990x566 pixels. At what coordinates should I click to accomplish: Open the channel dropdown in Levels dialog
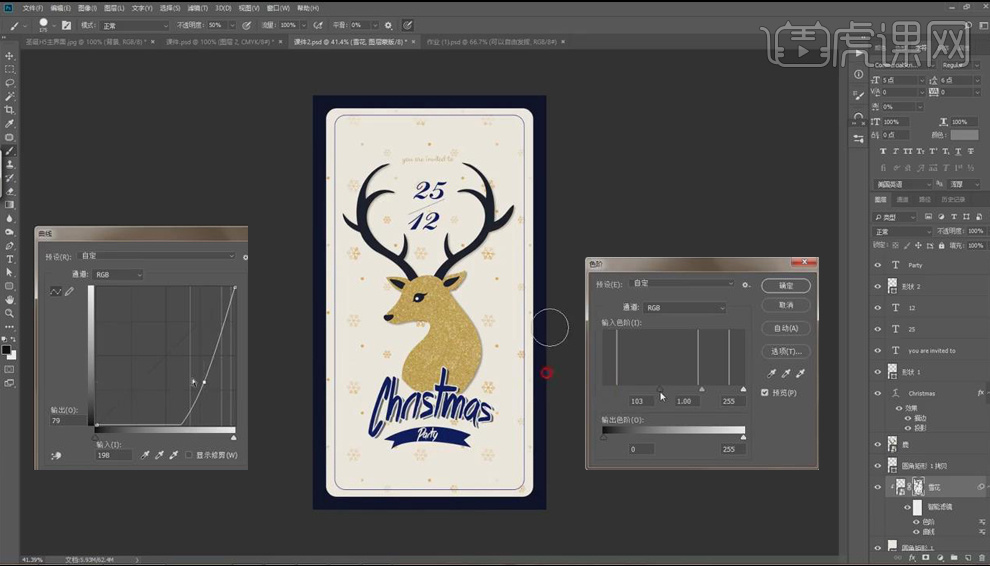(x=685, y=308)
